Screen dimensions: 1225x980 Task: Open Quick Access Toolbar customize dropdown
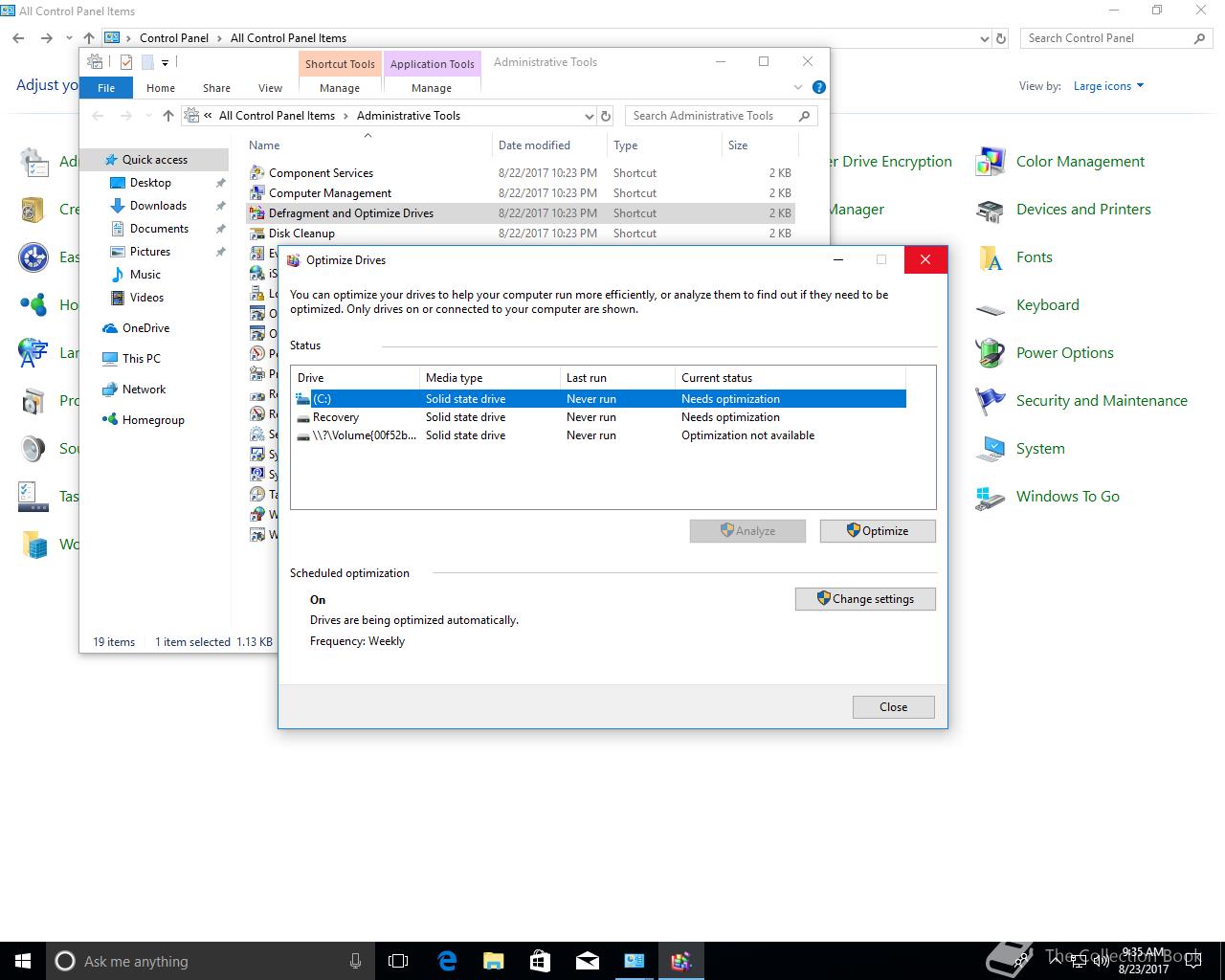tap(165, 63)
